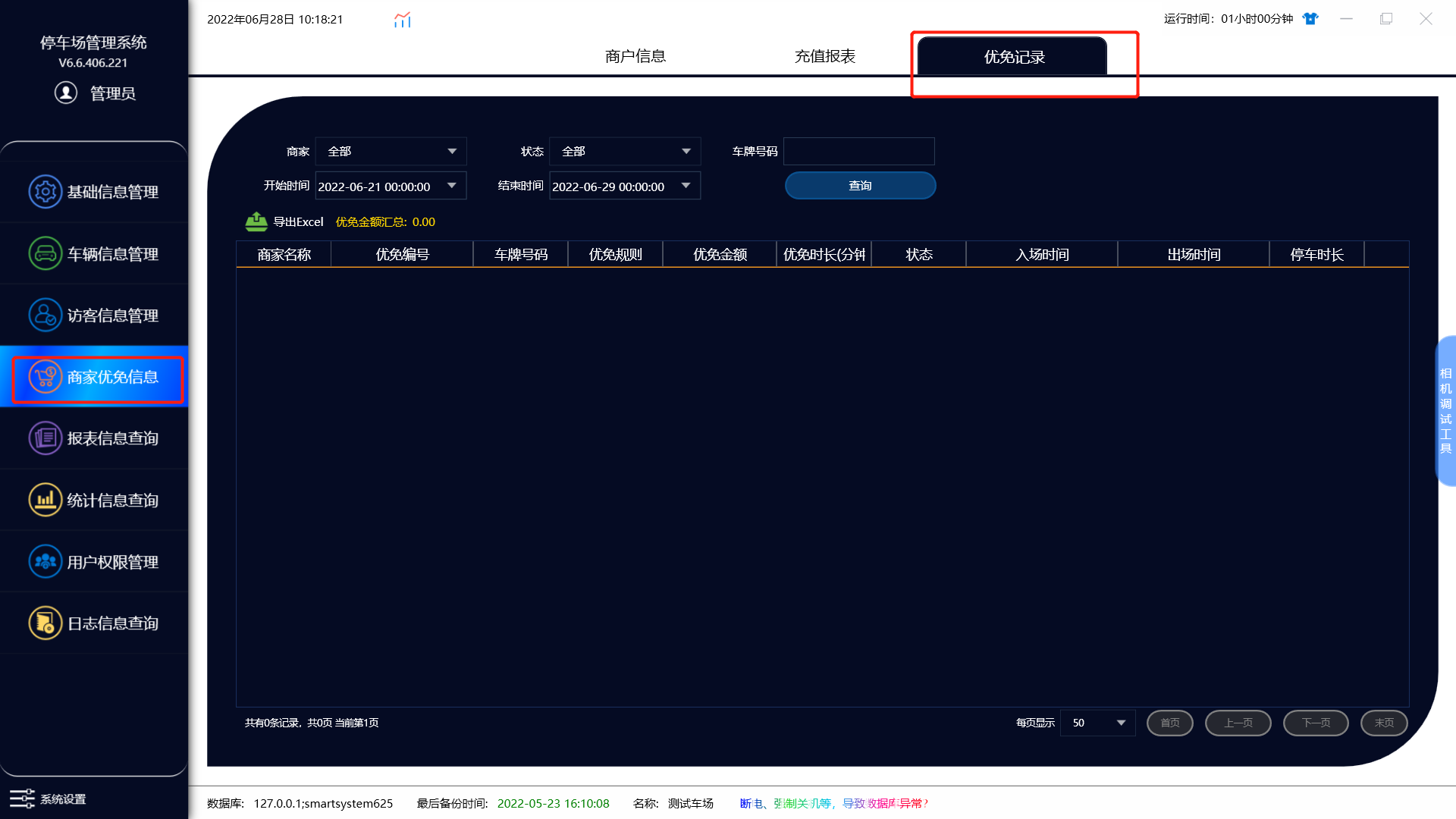Switch to the 充值报表 tab
This screenshot has width=1456, height=819.
(825, 56)
